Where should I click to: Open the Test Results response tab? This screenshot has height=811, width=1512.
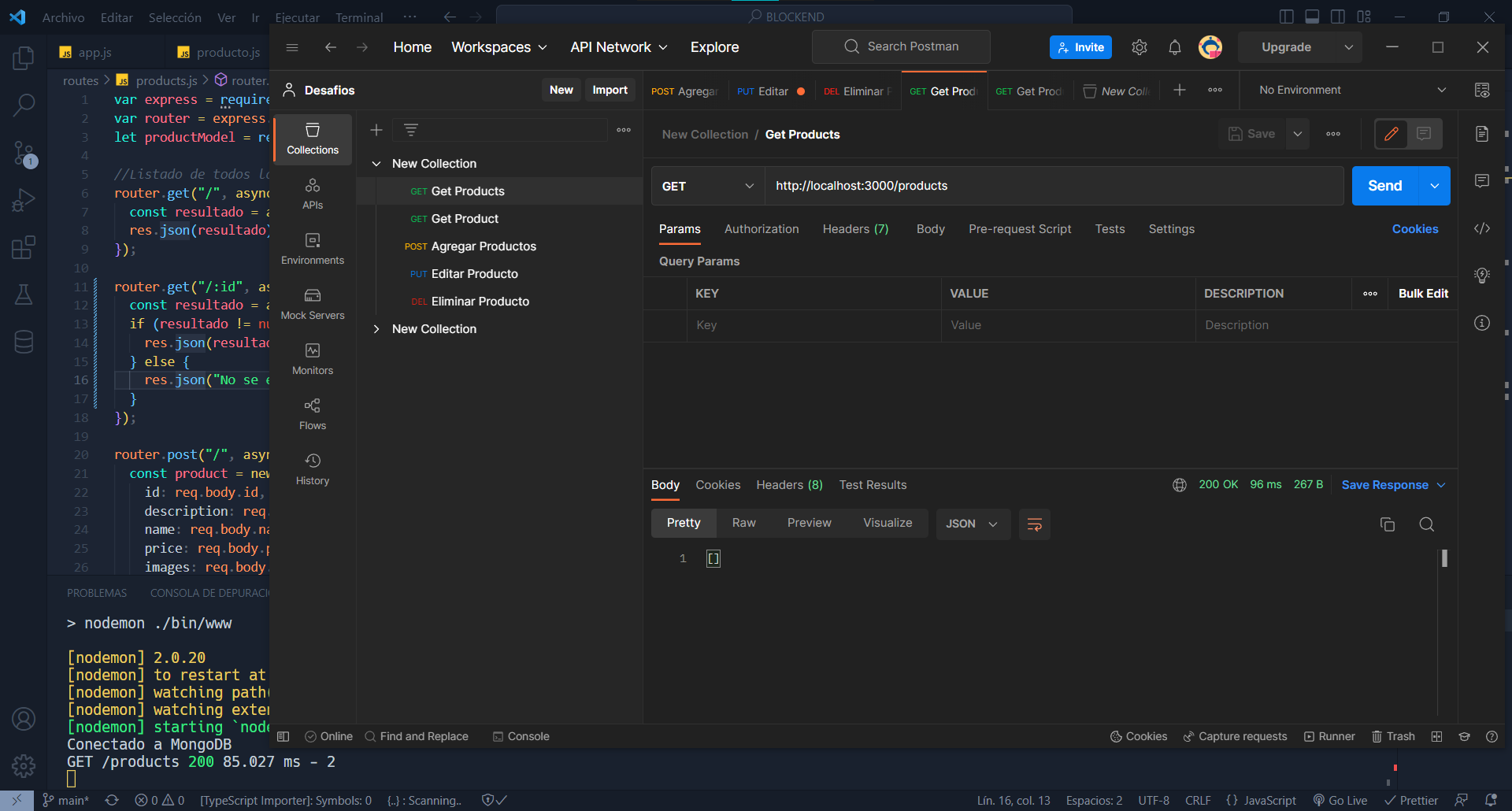coord(873,485)
